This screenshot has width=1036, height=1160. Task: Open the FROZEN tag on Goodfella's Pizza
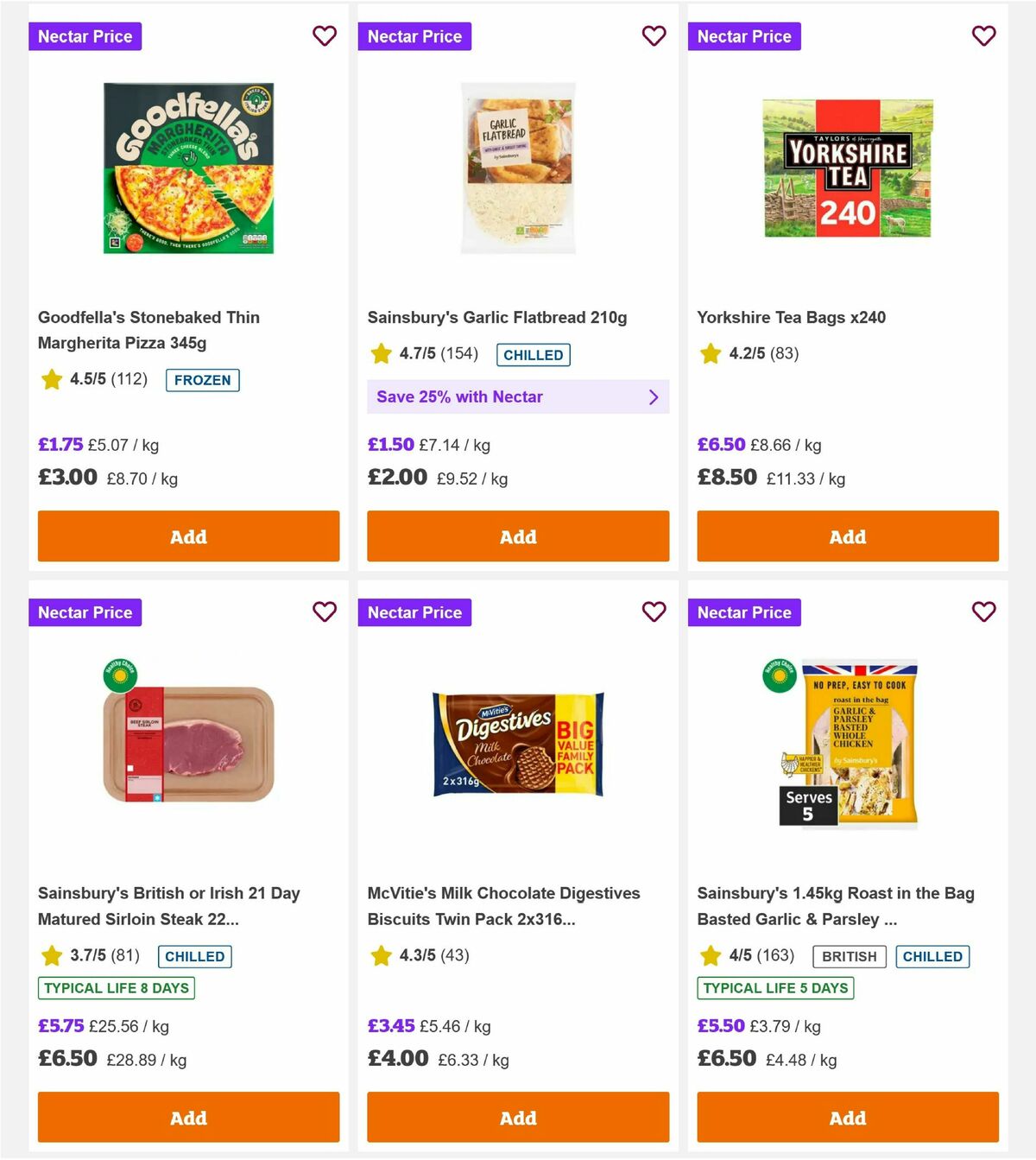203,380
